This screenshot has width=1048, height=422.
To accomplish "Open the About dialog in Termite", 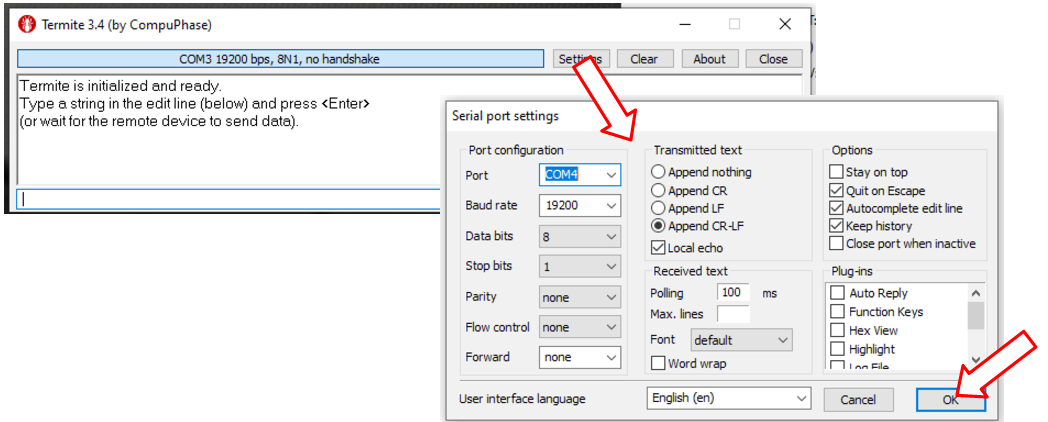I will point(709,59).
